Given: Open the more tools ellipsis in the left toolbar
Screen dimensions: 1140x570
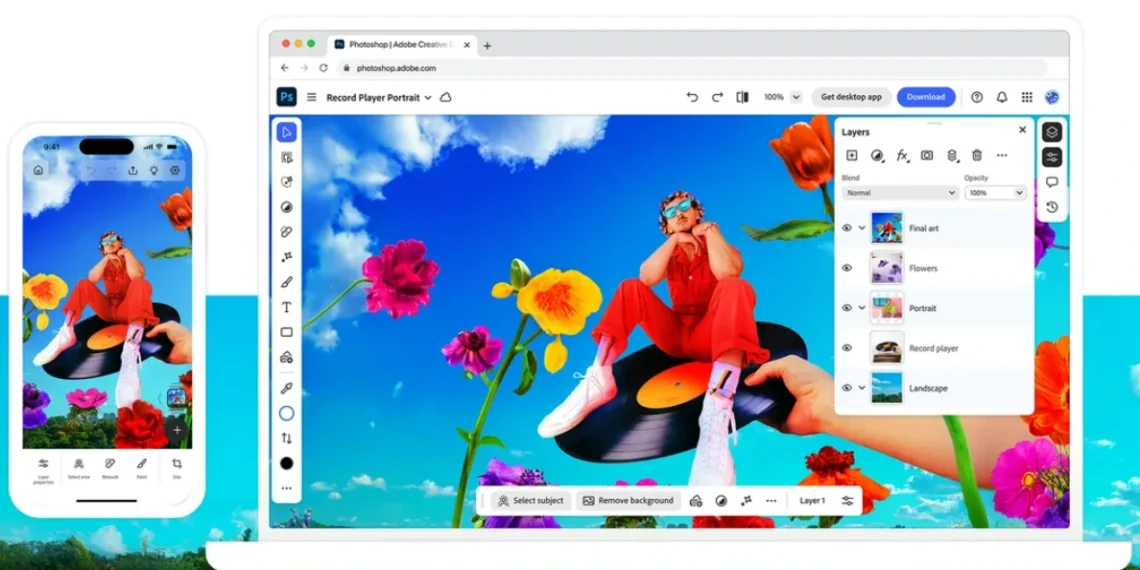Looking at the screenshot, I should [x=286, y=489].
